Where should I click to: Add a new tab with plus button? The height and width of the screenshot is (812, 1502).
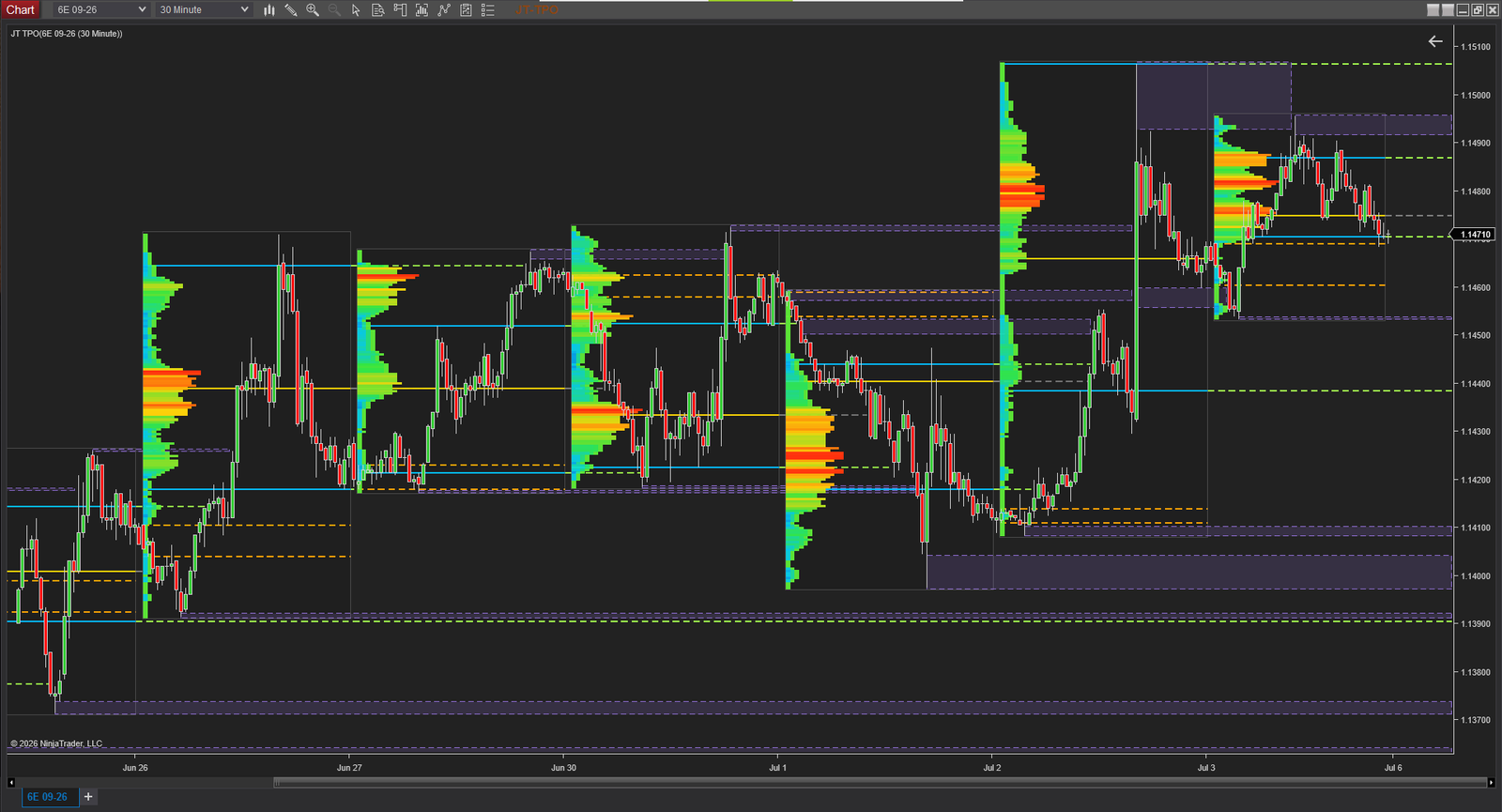pos(88,797)
